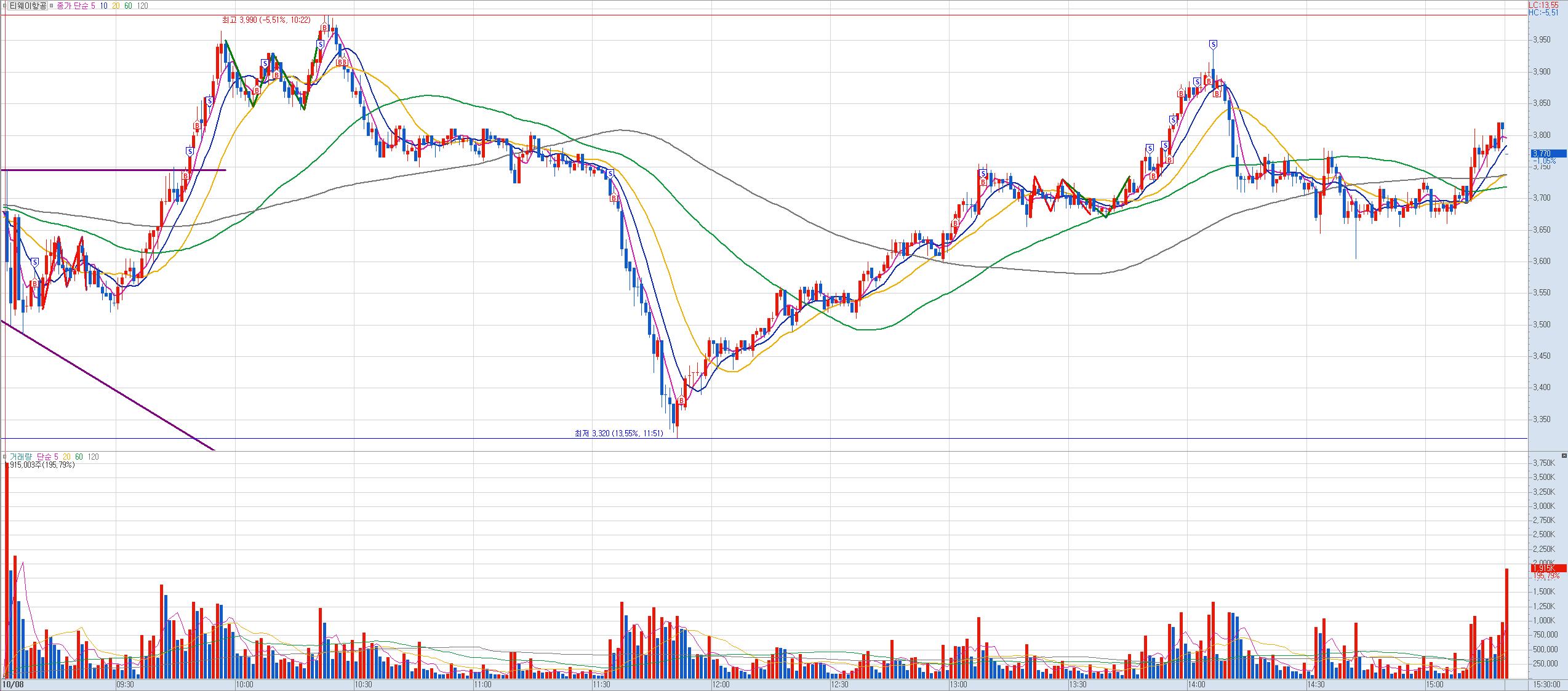Viewport: 1568px width, 691px height.
Task: Select the volume 120 average label
Action: 94,457
